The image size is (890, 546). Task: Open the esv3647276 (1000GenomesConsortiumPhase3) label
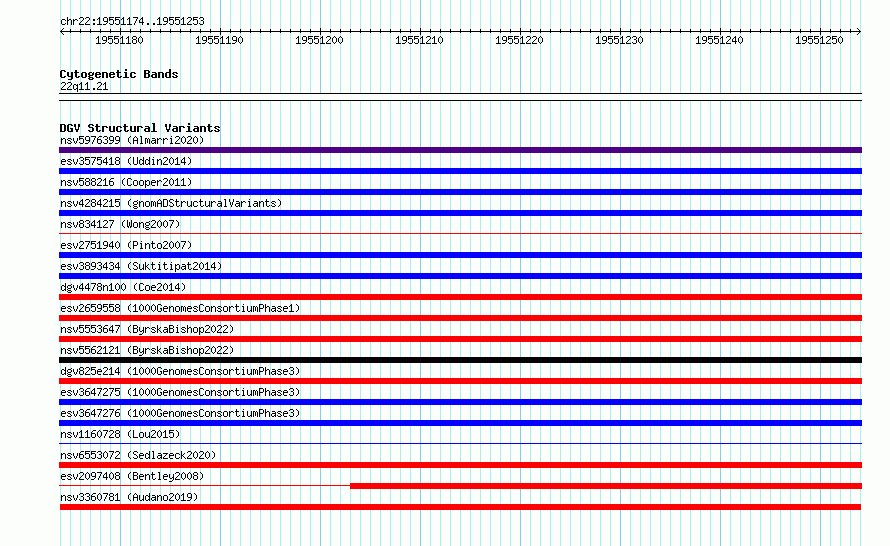click(x=180, y=413)
